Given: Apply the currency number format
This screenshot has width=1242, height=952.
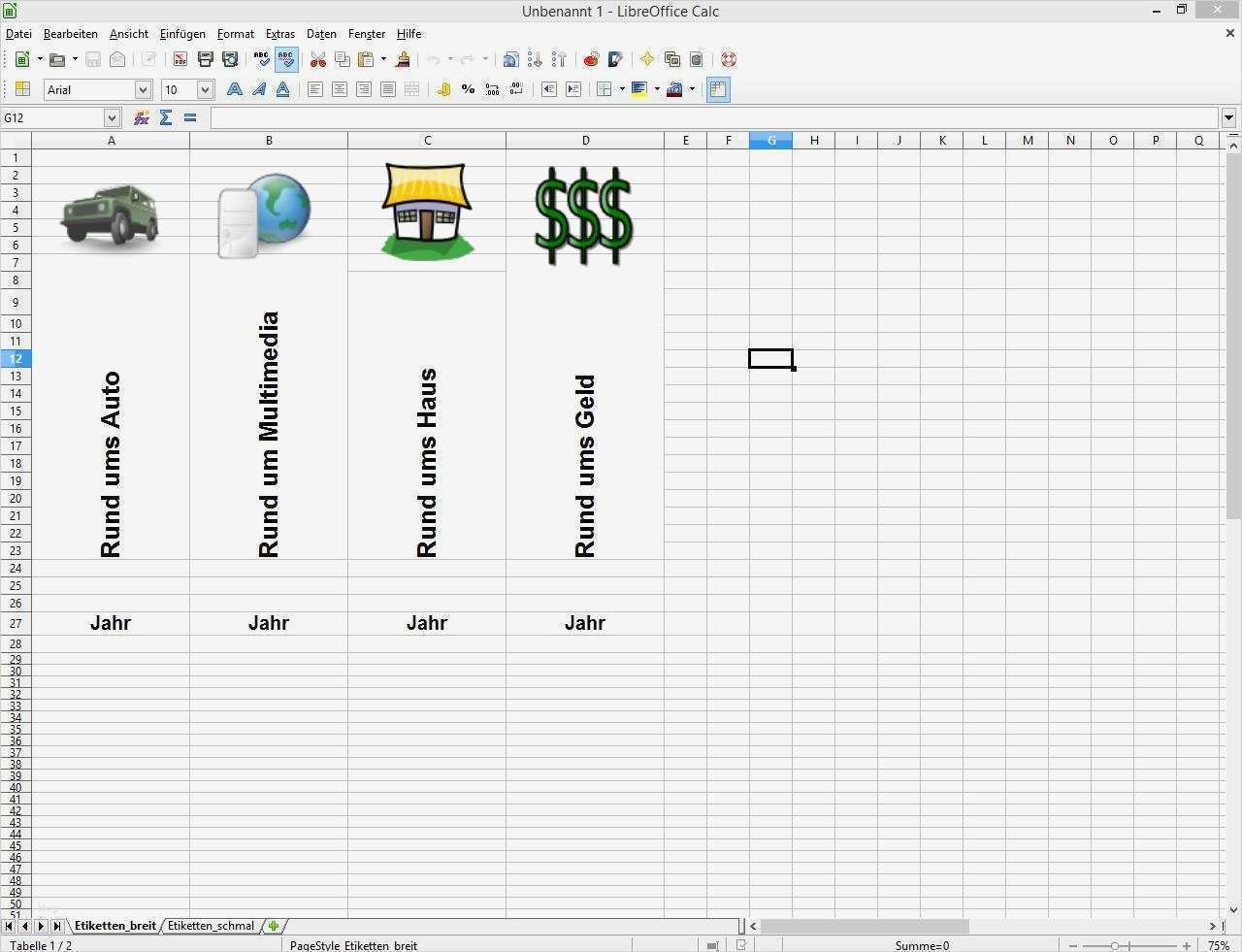Looking at the screenshot, I should (x=444, y=89).
